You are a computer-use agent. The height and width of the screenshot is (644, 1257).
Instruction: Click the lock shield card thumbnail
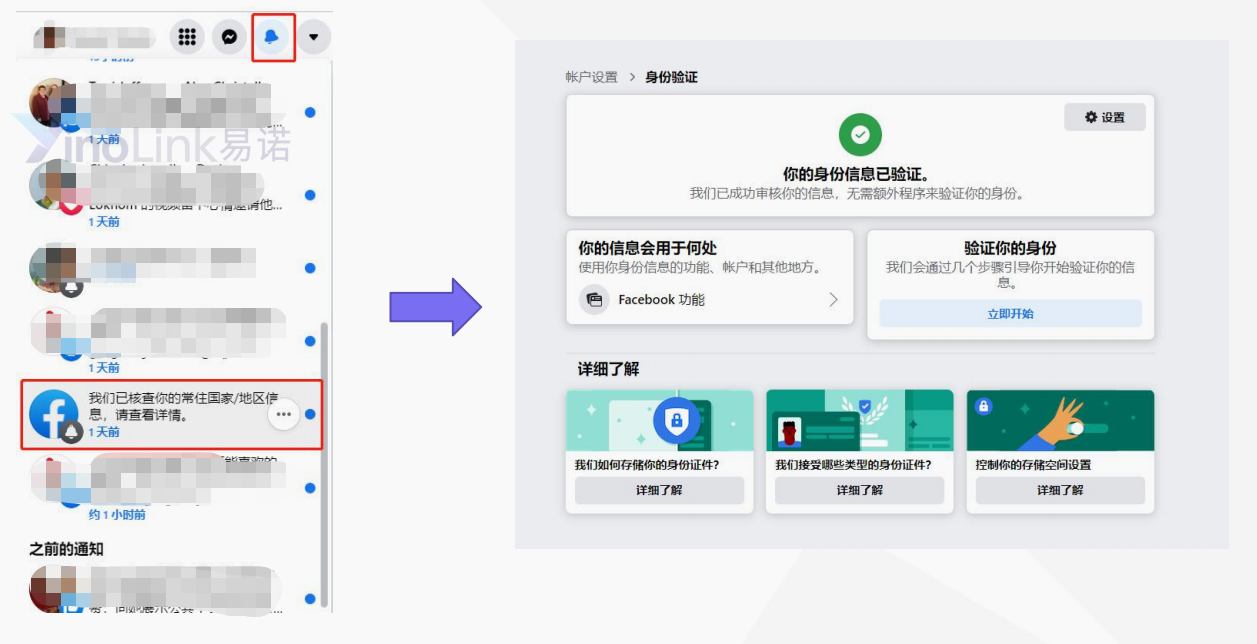[659, 420]
